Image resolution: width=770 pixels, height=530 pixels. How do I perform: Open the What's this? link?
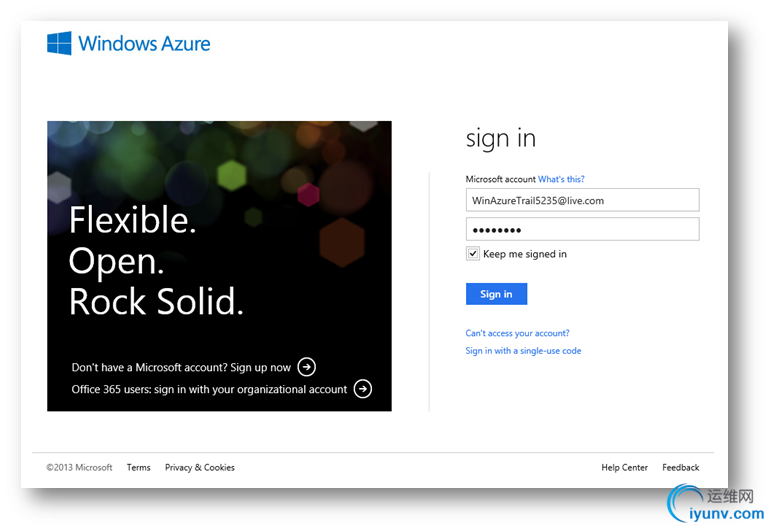(561, 179)
